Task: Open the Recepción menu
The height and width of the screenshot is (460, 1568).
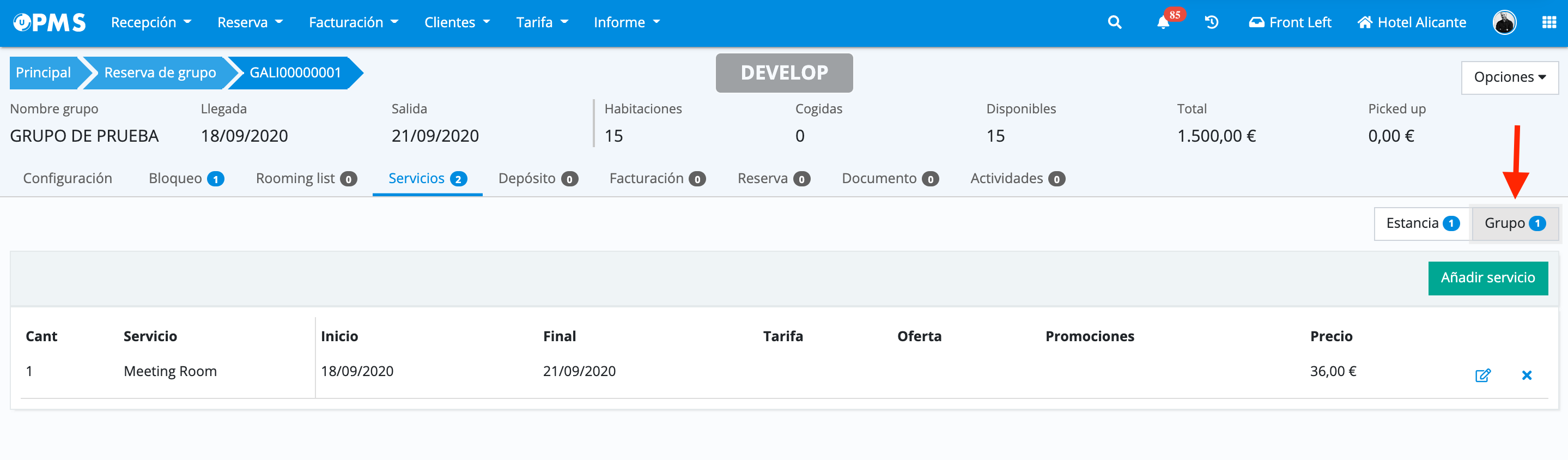Action: [x=151, y=22]
